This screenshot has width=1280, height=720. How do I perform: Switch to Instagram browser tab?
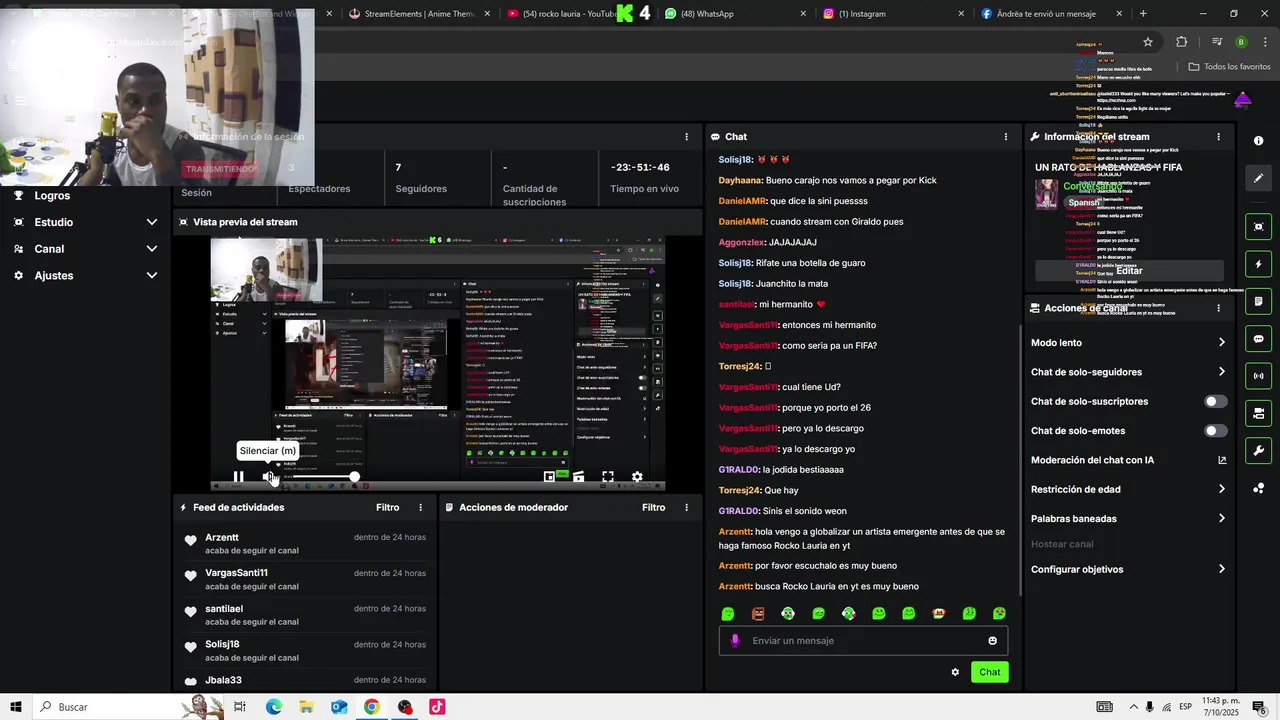tap(893, 14)
